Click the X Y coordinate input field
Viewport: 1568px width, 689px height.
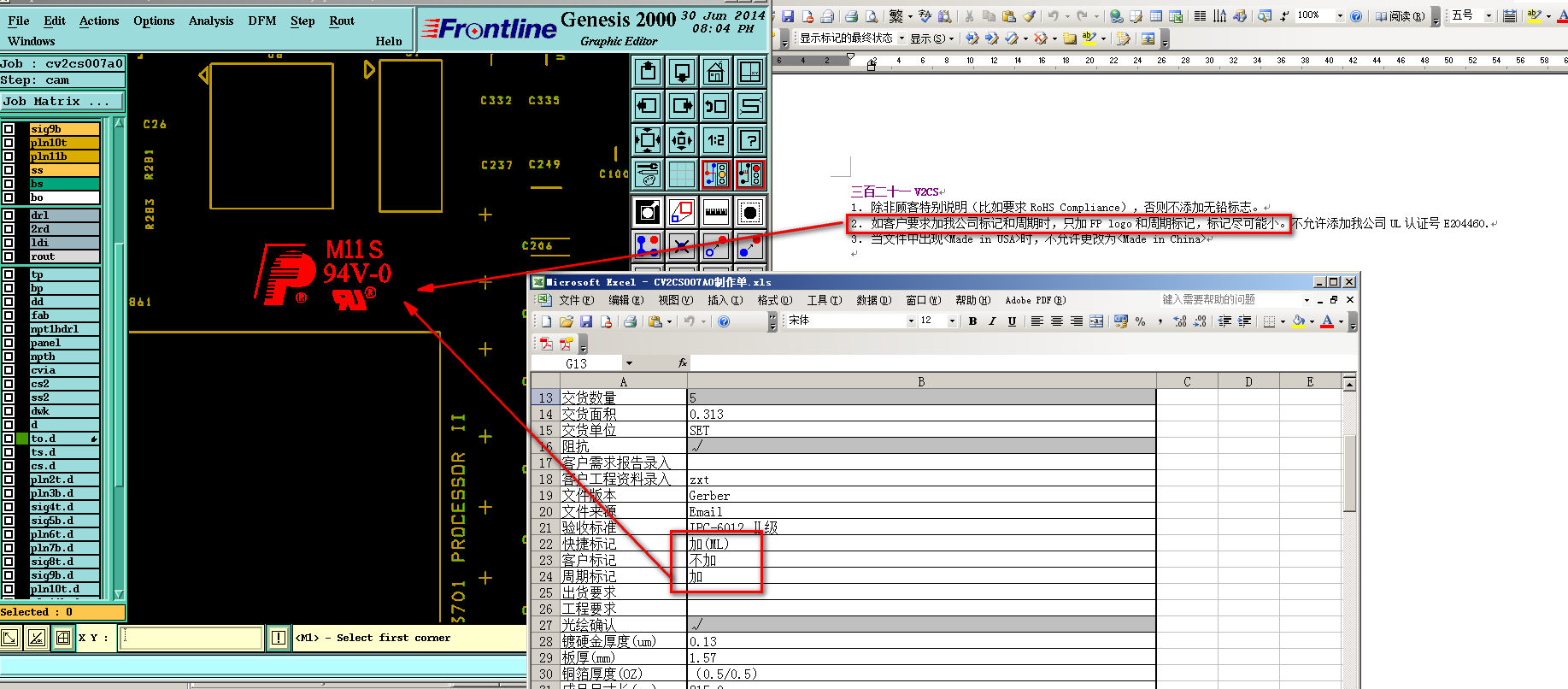coord(191,638)
